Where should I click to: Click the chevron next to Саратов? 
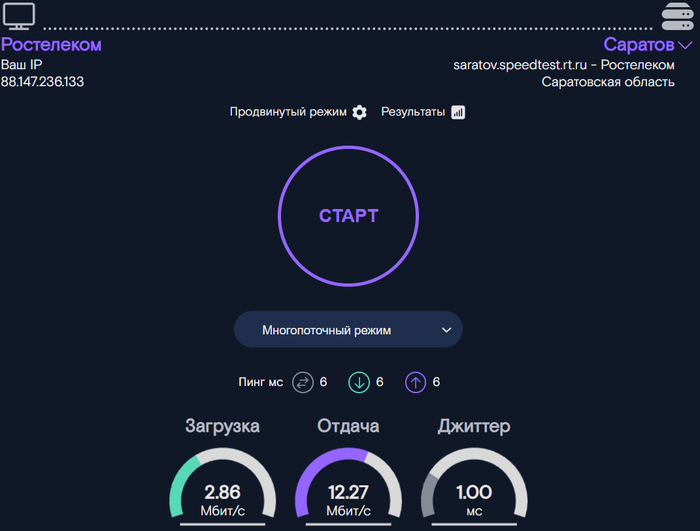click(x=685, y=46)
